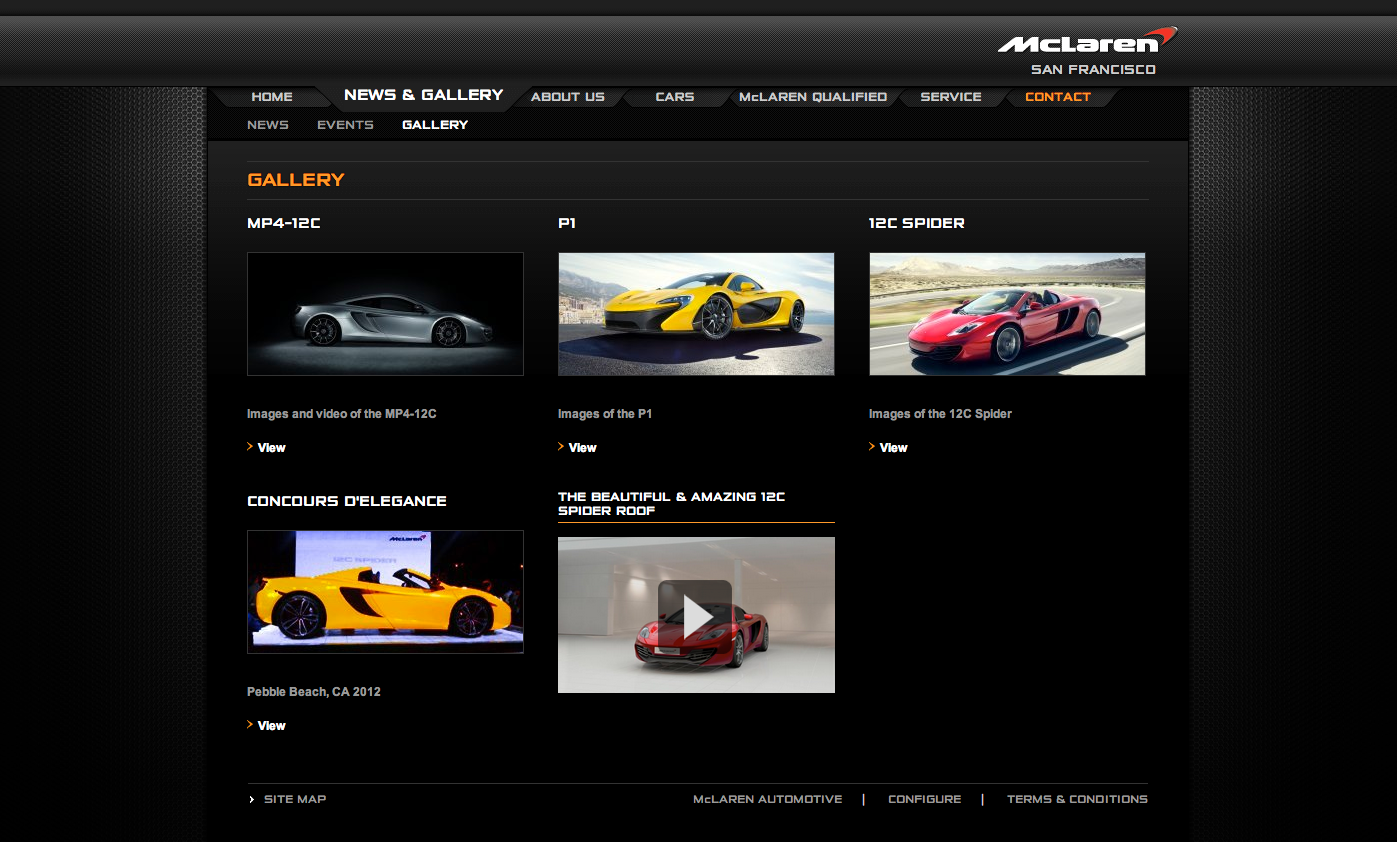This screenshot has height=842, width=1397.
Task: Open the yellow P1 car thumbnail
Action: (696, 314)
